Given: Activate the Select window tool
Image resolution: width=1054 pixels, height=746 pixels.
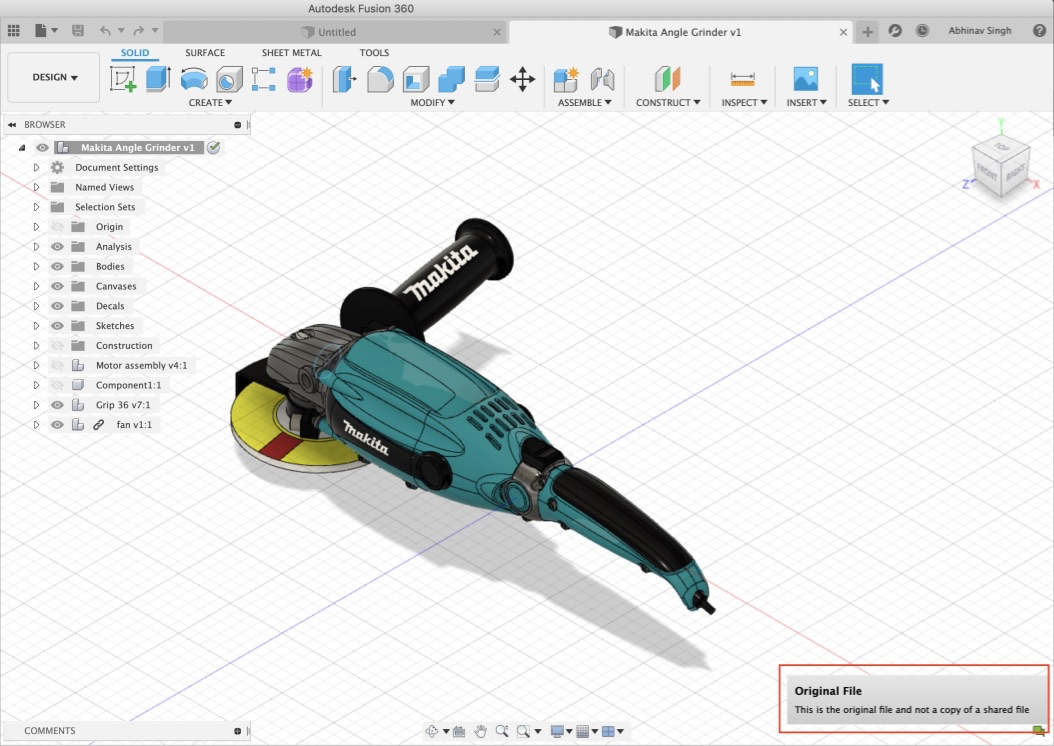Looking at the screenshot, I should coord(867,79).
